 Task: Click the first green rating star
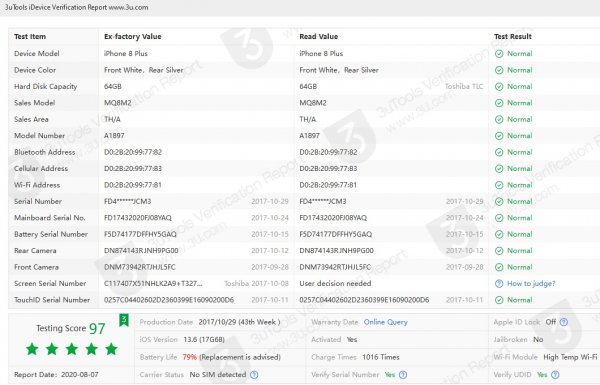click(x=32, y=349)
